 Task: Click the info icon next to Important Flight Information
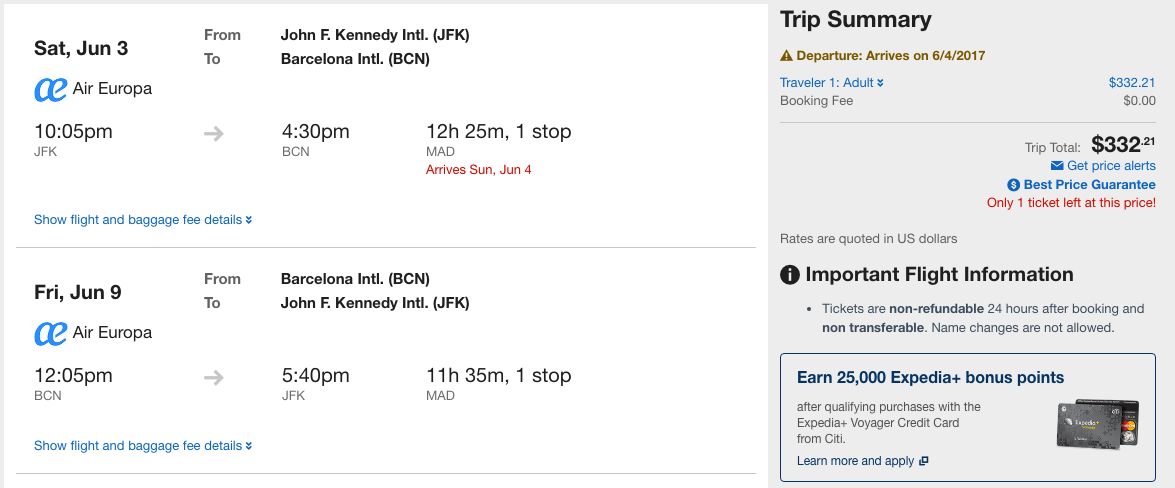(790, 274)
